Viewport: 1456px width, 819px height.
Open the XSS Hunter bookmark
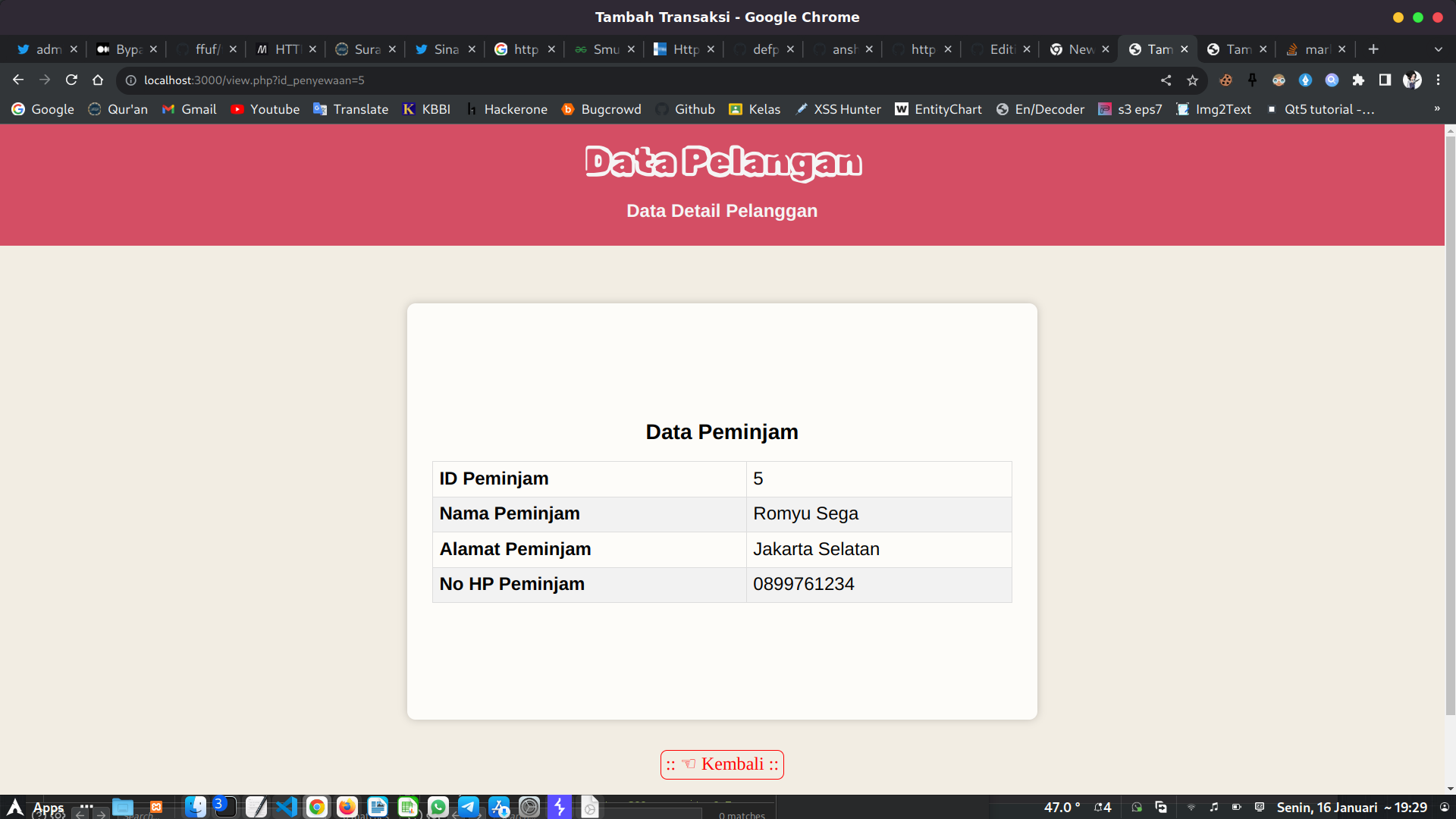[x=838, y=109]
